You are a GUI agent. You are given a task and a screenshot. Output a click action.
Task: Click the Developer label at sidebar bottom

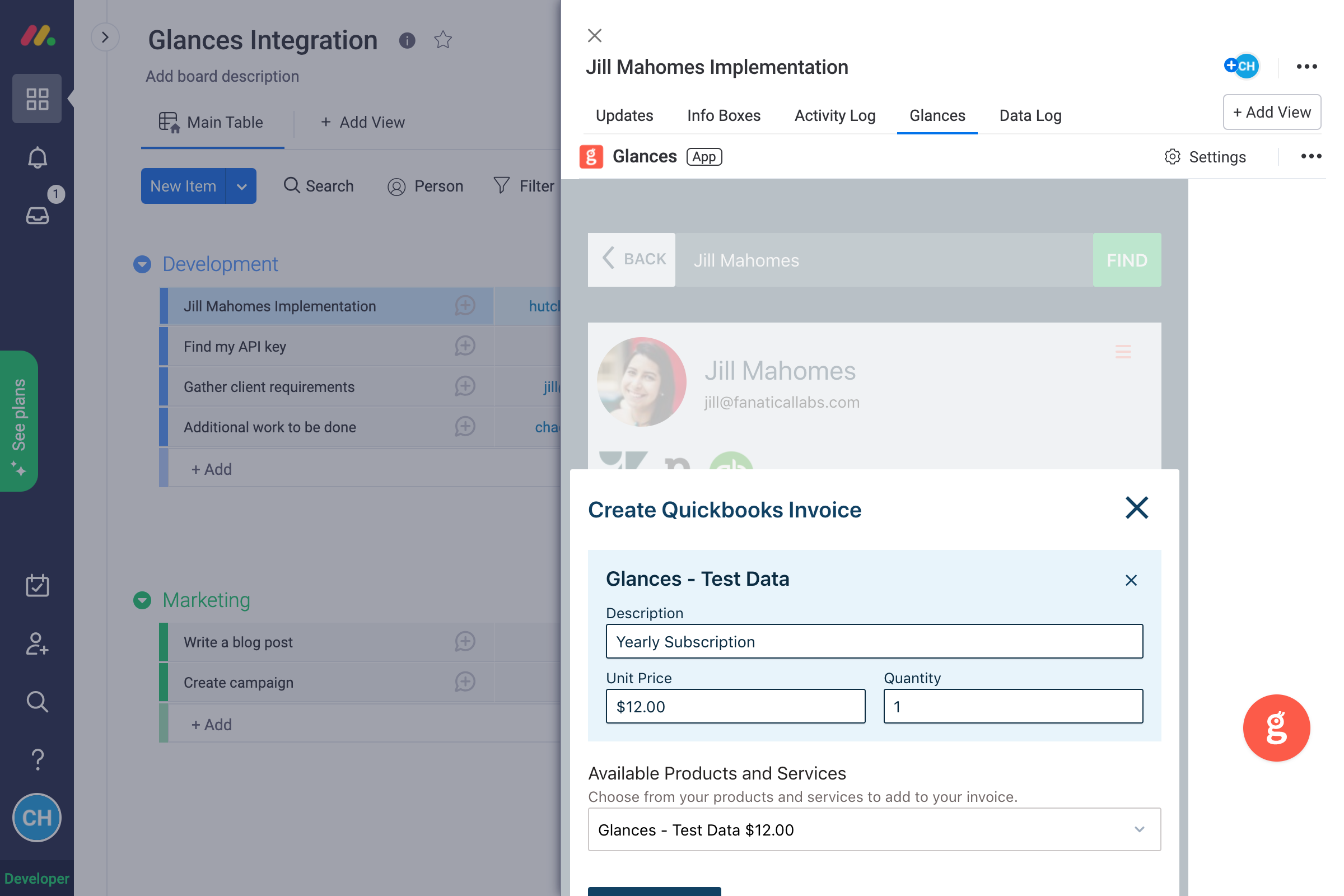pos(36,878)
